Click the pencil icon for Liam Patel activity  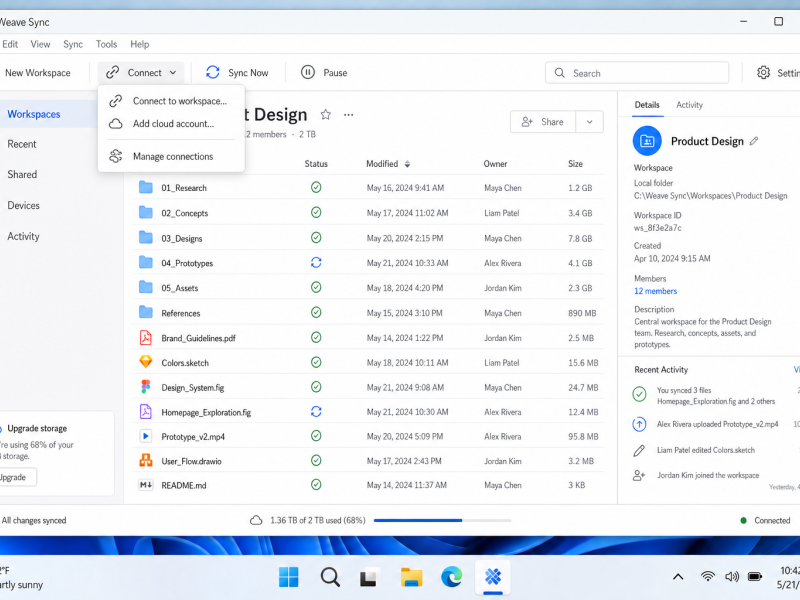tap(639, 450)
